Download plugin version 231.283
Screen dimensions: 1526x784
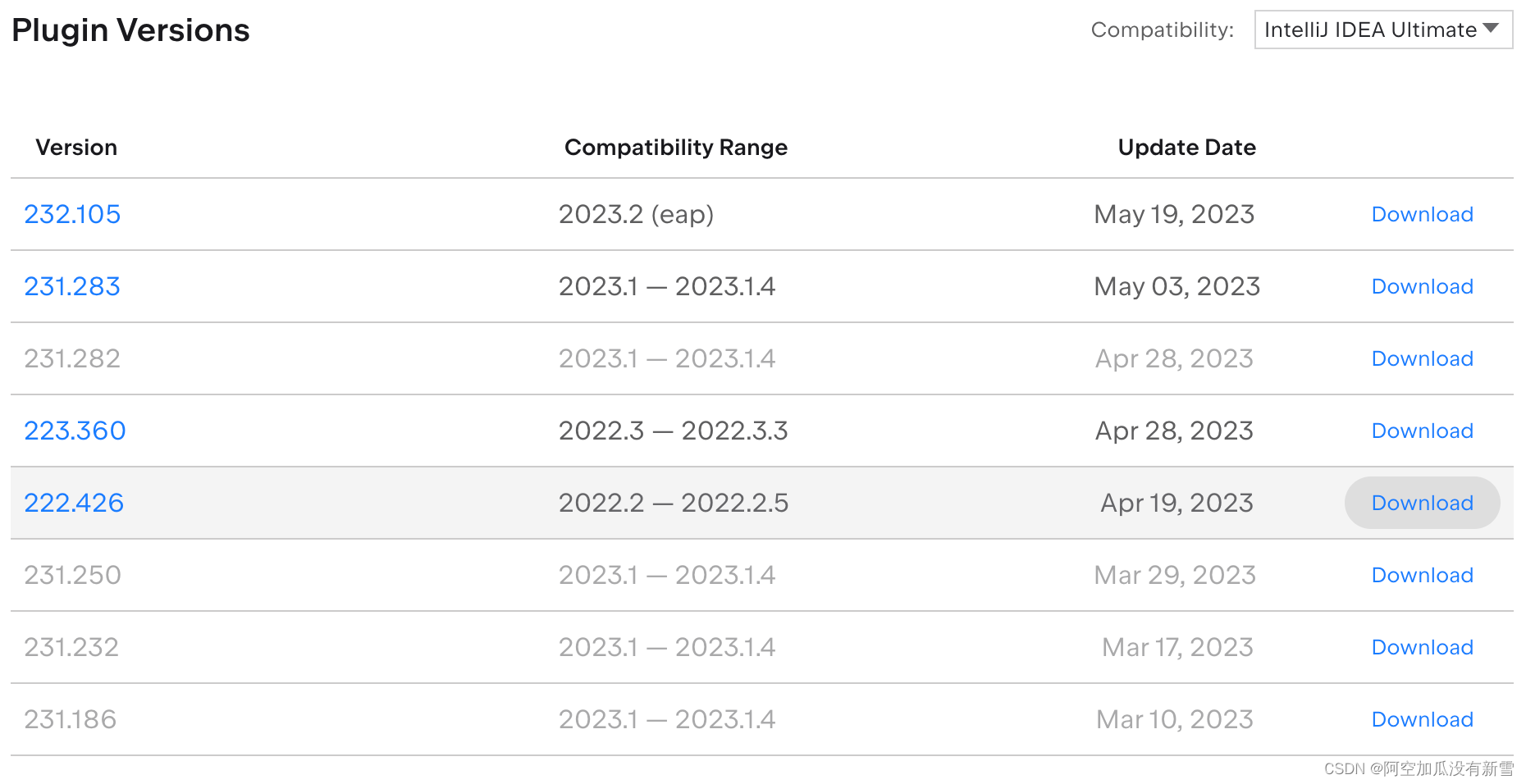(x=1422, y=286)
